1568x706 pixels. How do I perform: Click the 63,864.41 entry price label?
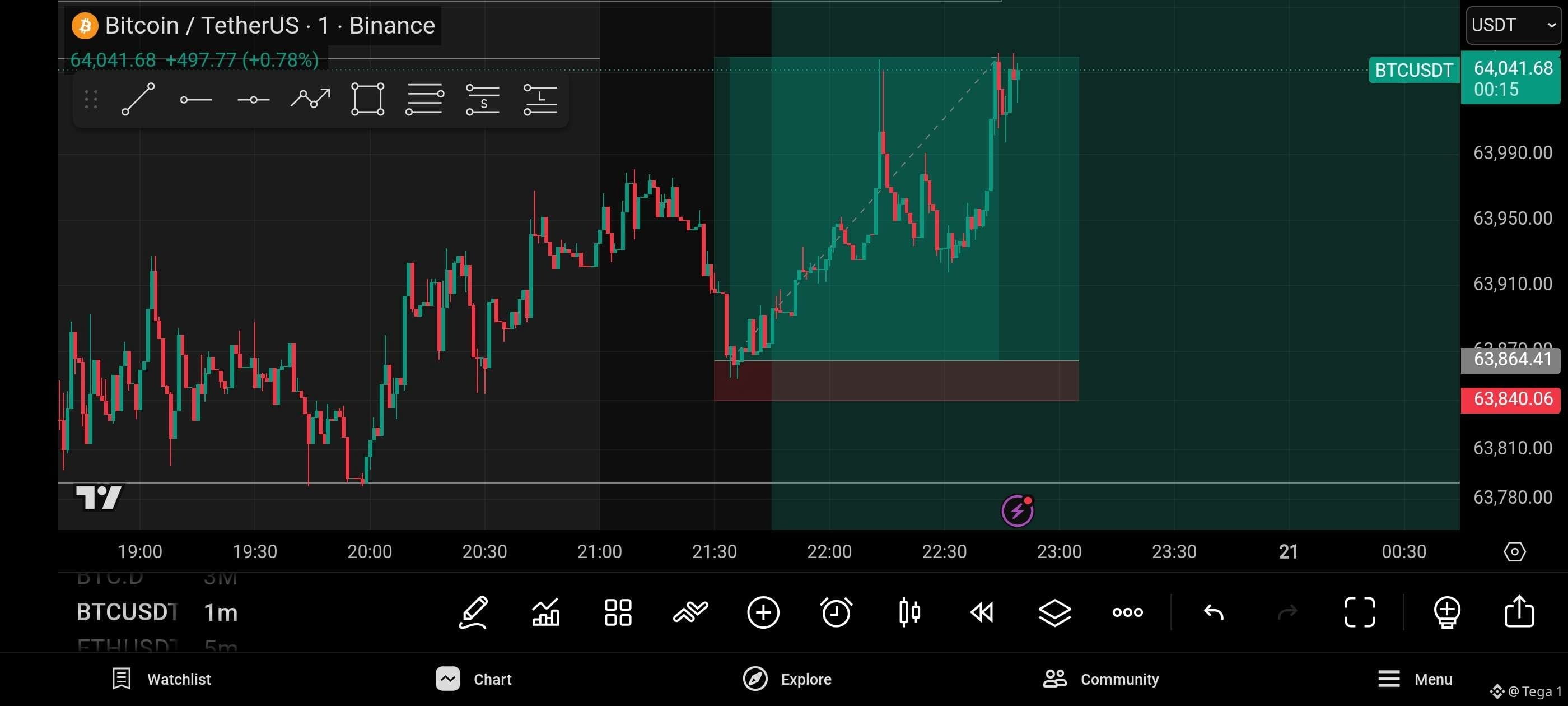pos(1511,359)
